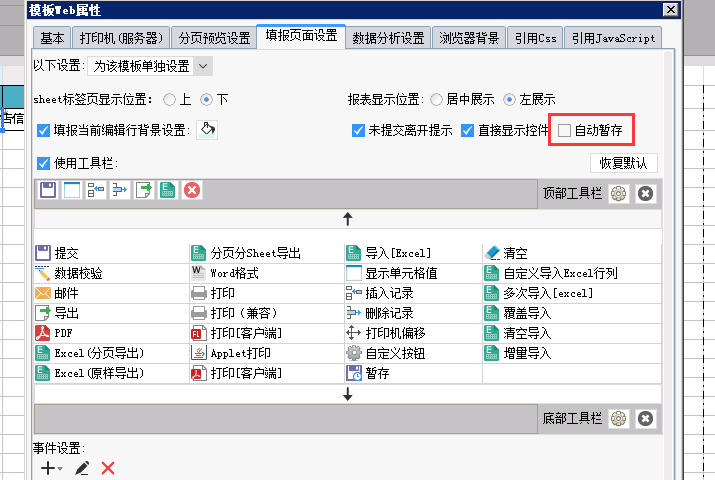Toggle 未提交离开提示 checkbox

coord(358,131)
